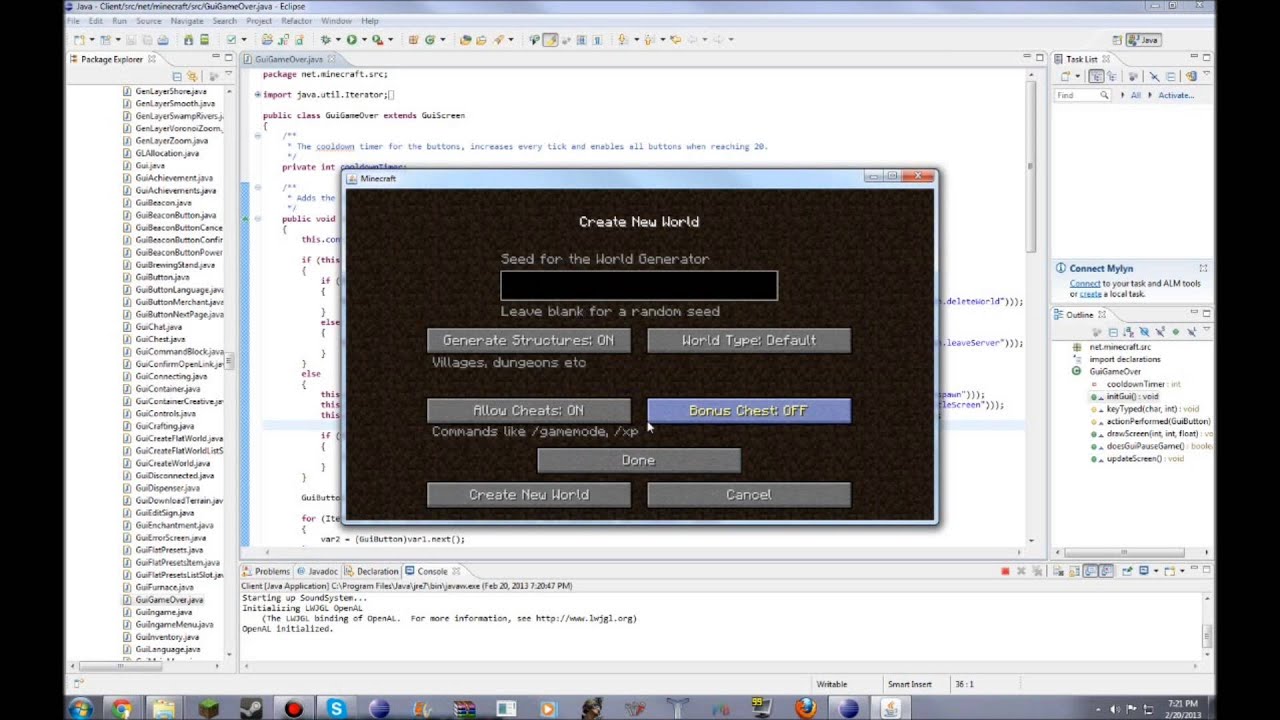
Task: Click the Package Explorer horizontal scrollbar
Action: pos(145,667)
